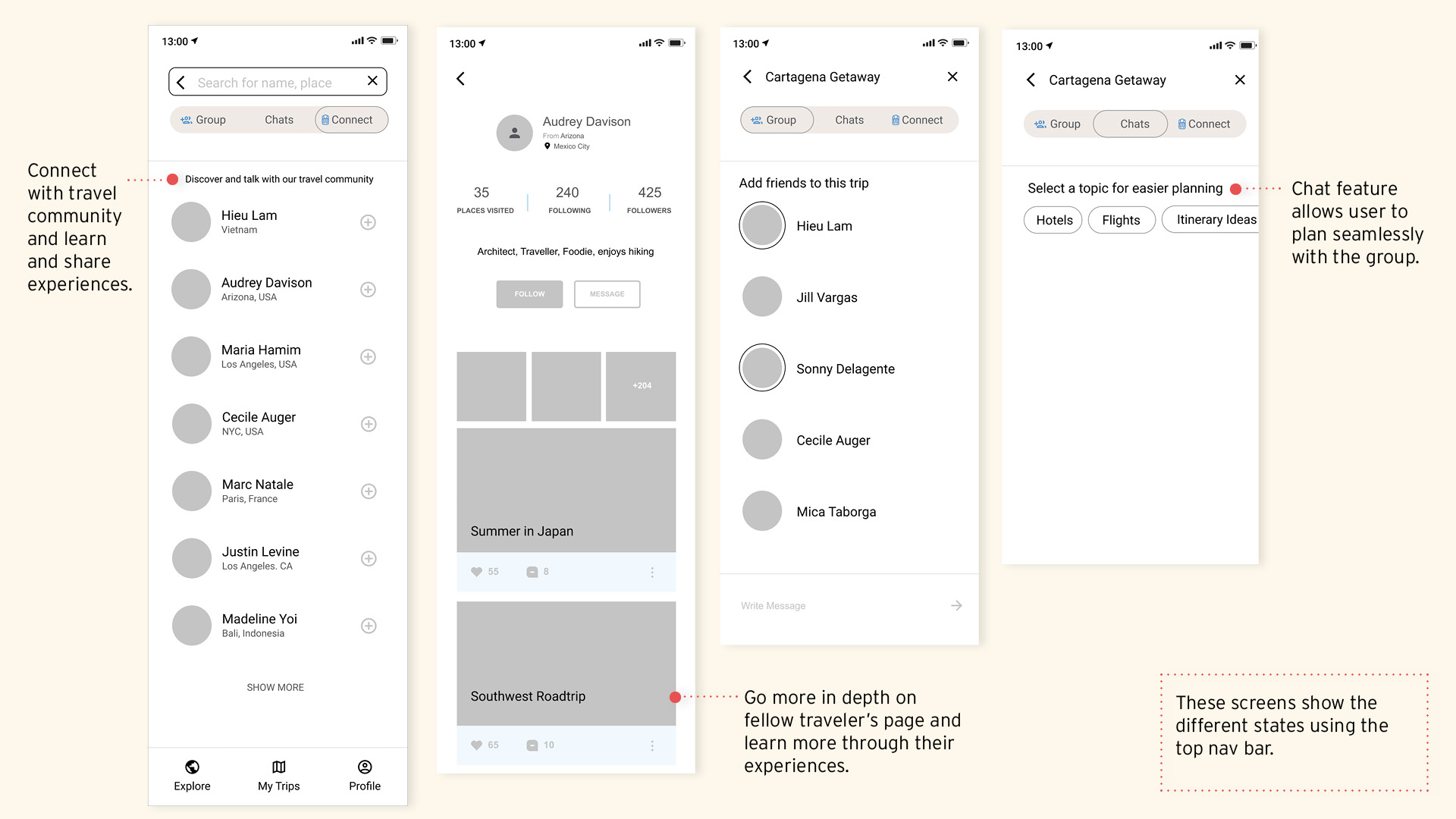The image size is (1456, 819).
Task: Tap the search bar to find travelers
Action: point(278,81)
